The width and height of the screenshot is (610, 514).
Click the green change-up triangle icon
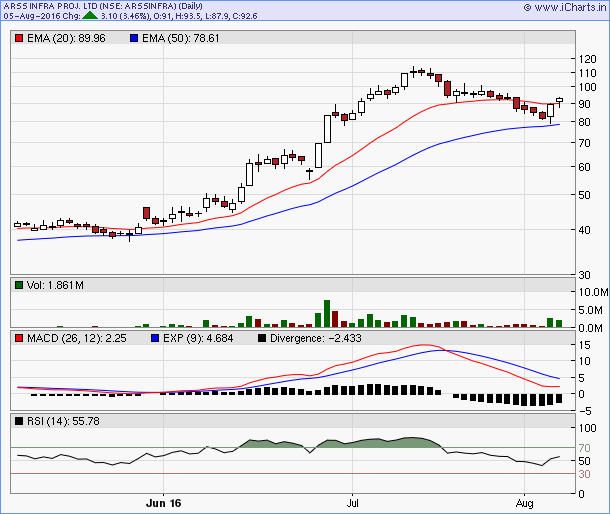(x=90, y=15)
